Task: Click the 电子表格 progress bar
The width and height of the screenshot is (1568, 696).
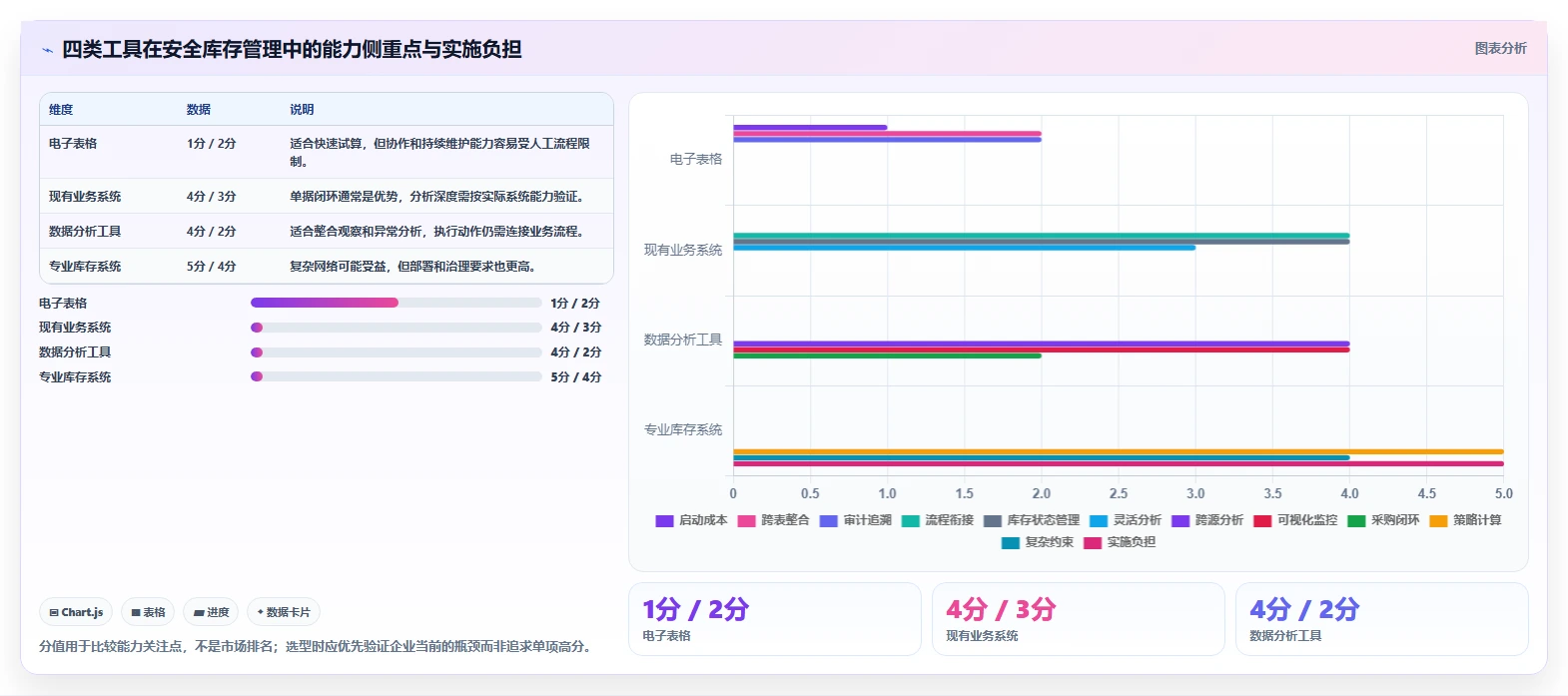Action: click(x=395, y=303)
